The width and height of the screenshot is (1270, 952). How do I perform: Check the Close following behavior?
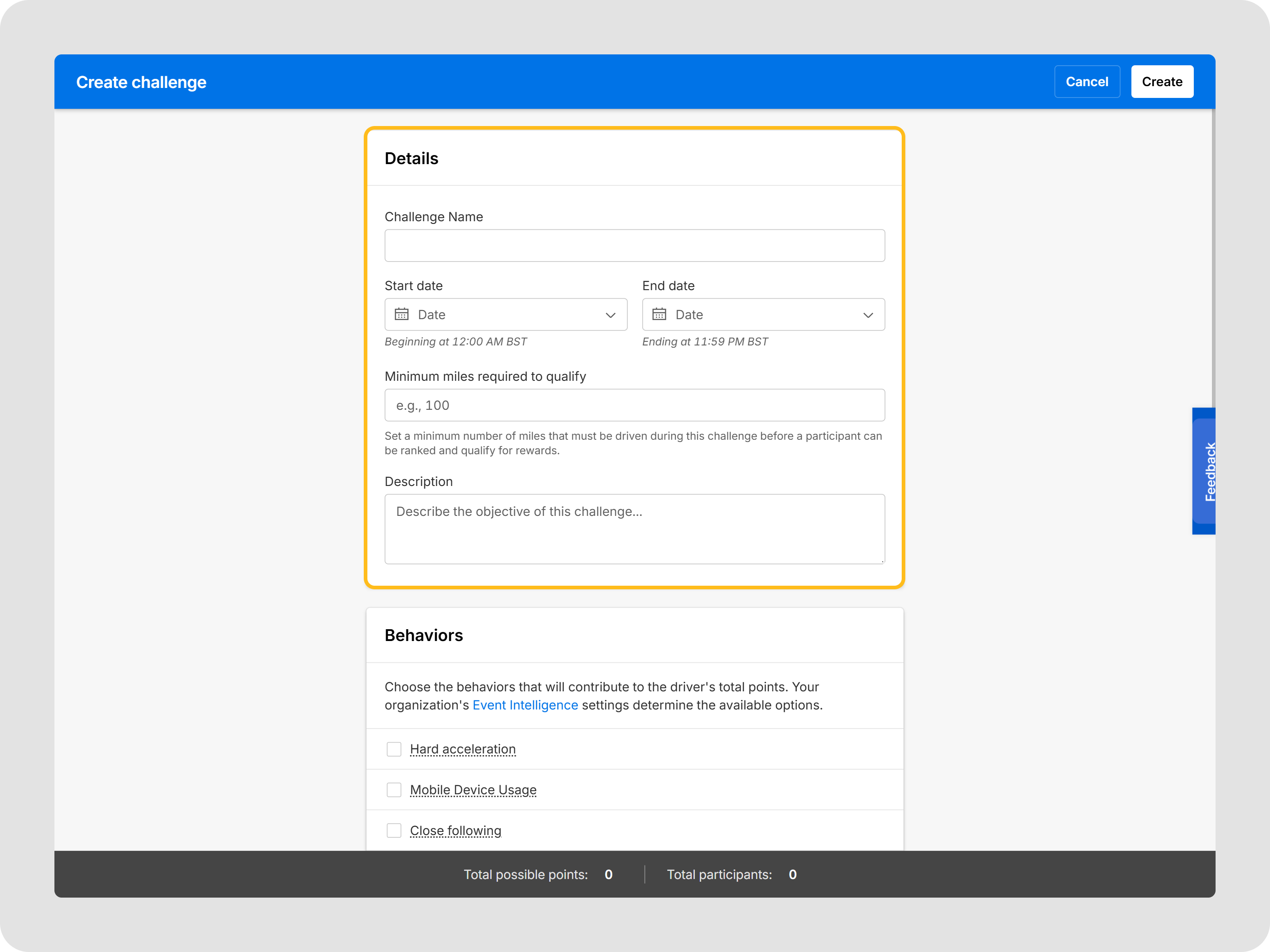point(394,831)
